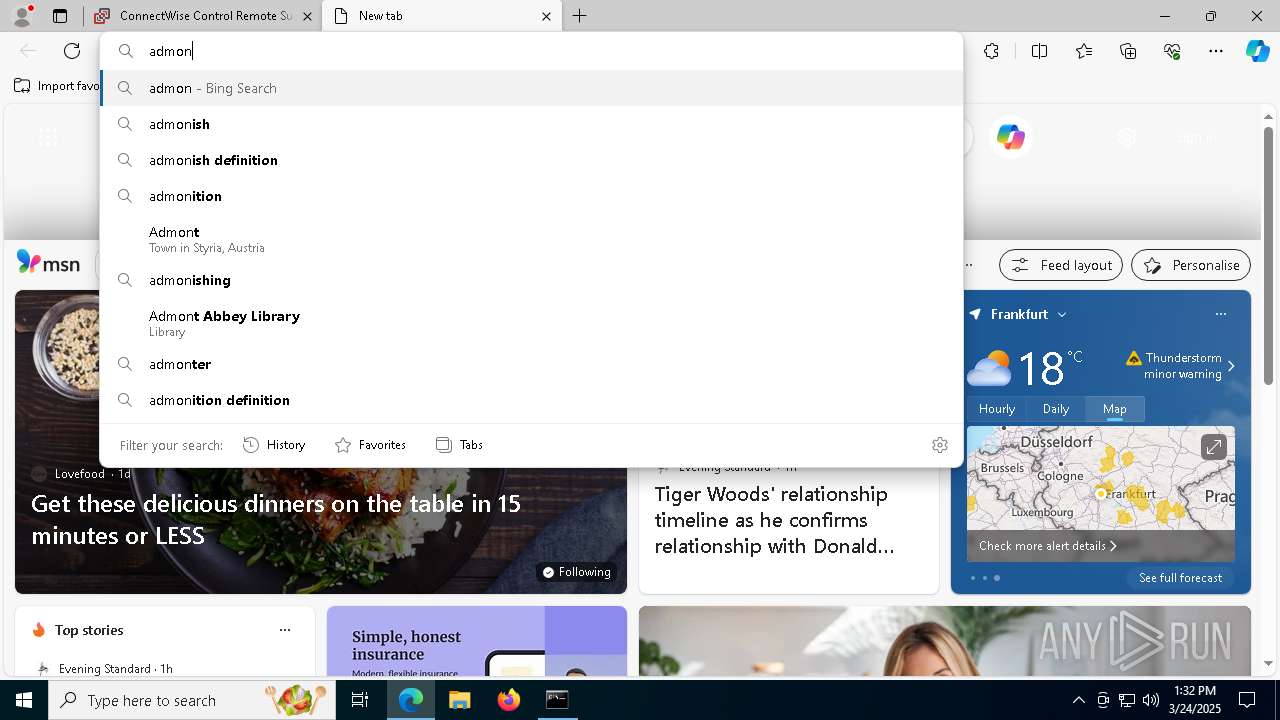Open a new tab with plus button
This screenshot has height=720, width=1280.
[579, 16]
